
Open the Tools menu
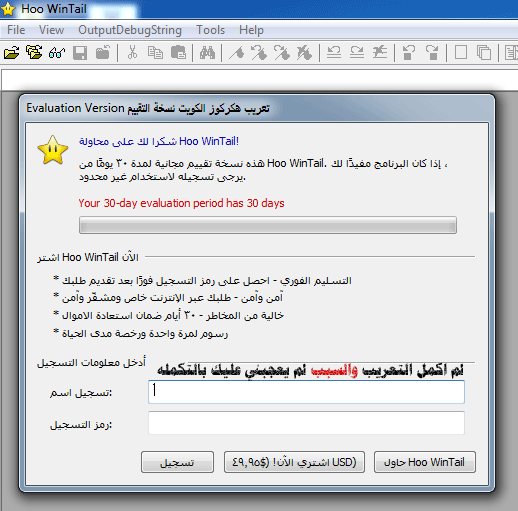coord(210,30)
